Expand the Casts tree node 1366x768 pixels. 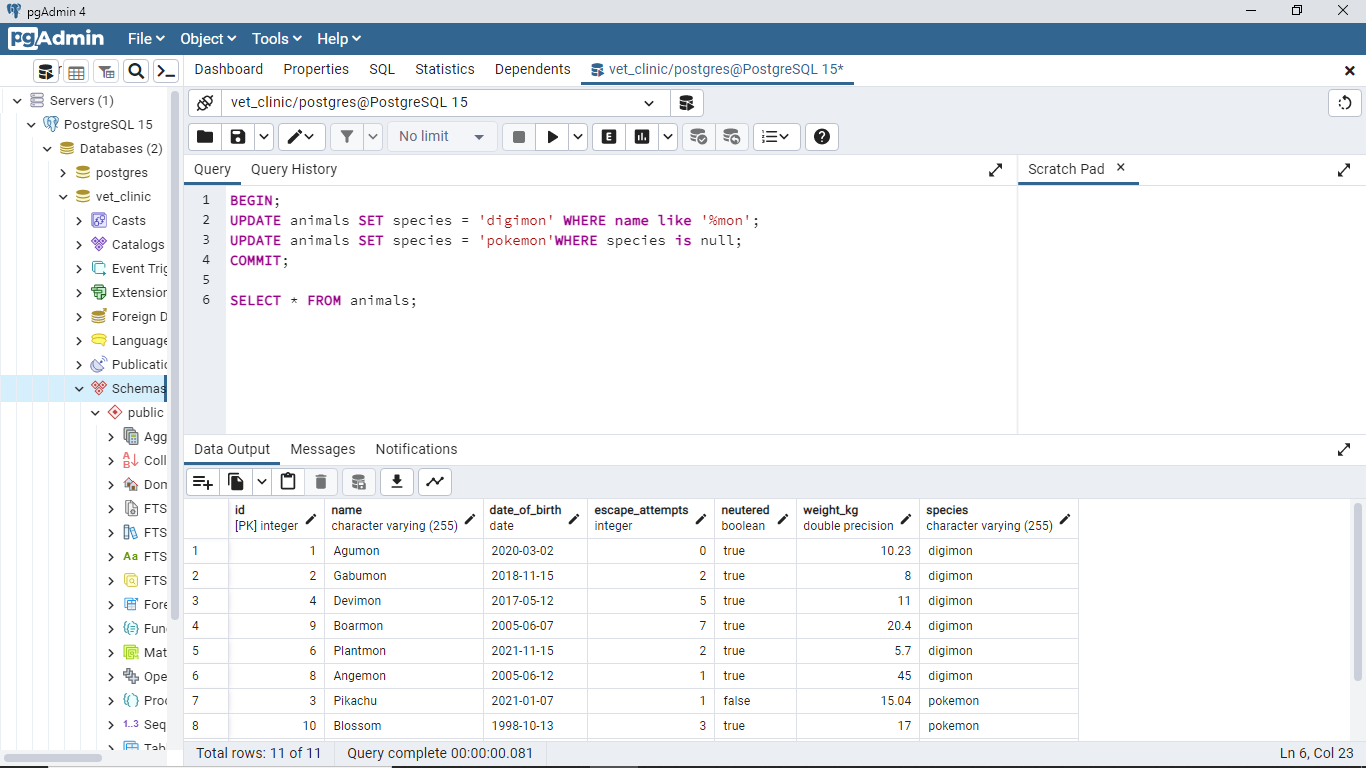(x=79, y=221)
